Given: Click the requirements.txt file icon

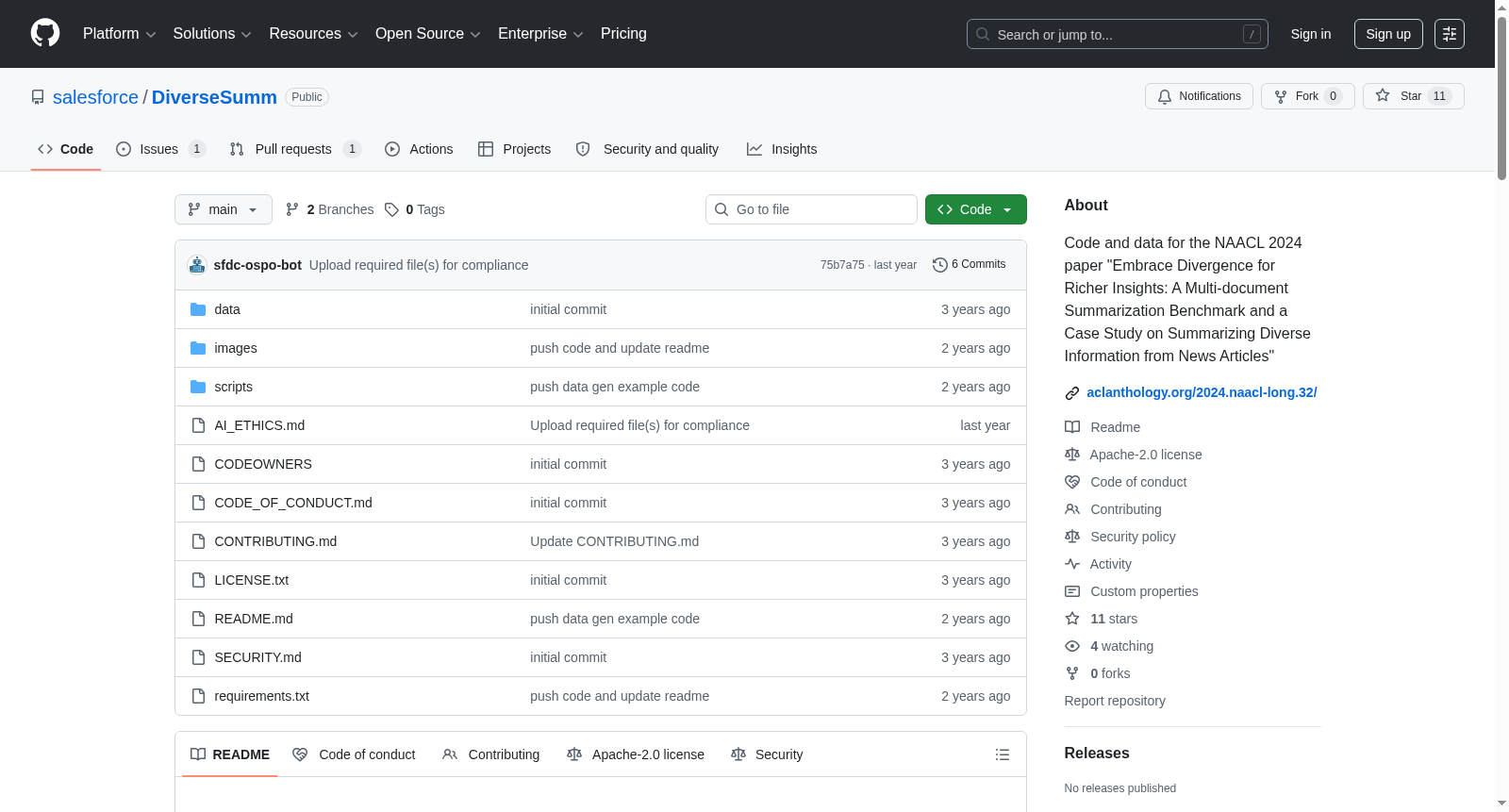Looking at the screenshot, I should tap(198, 696).
